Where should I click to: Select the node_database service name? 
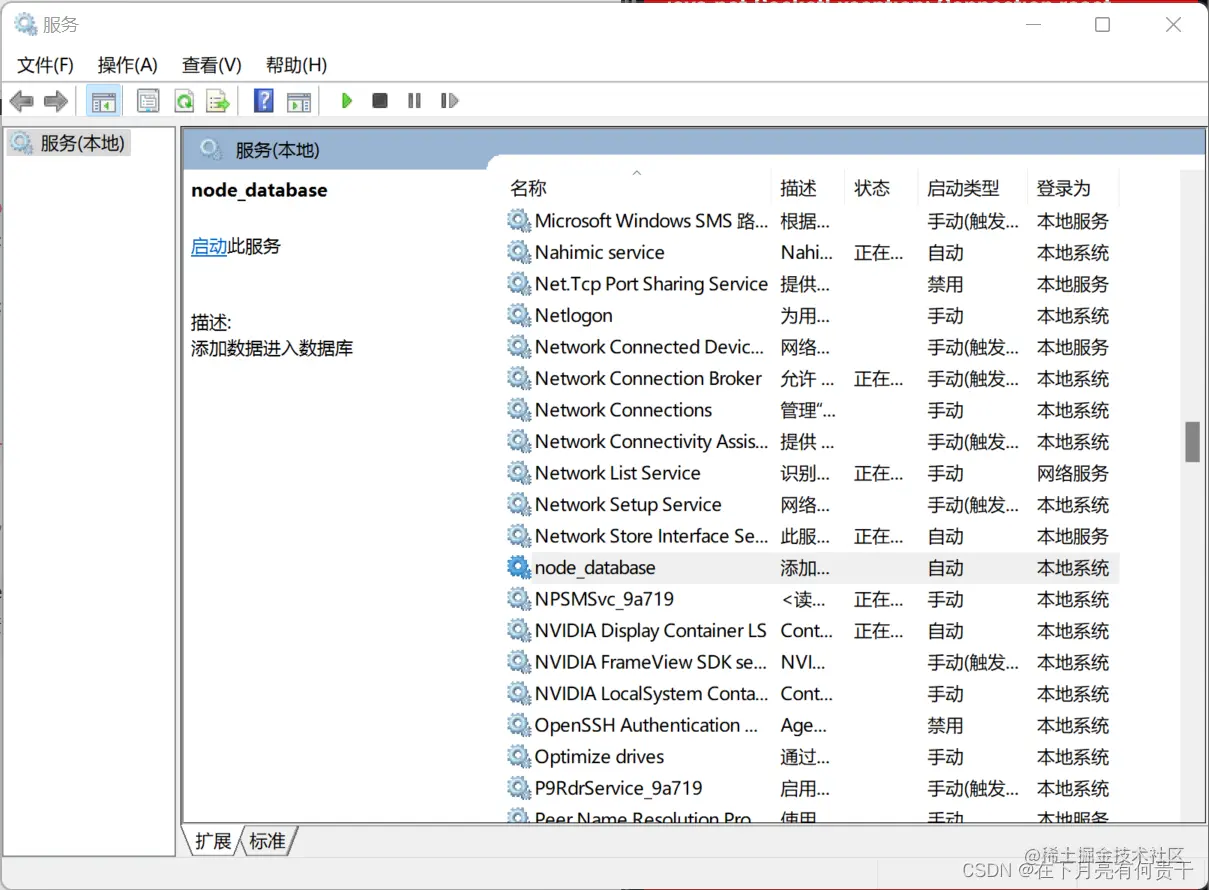coord(595,567)
